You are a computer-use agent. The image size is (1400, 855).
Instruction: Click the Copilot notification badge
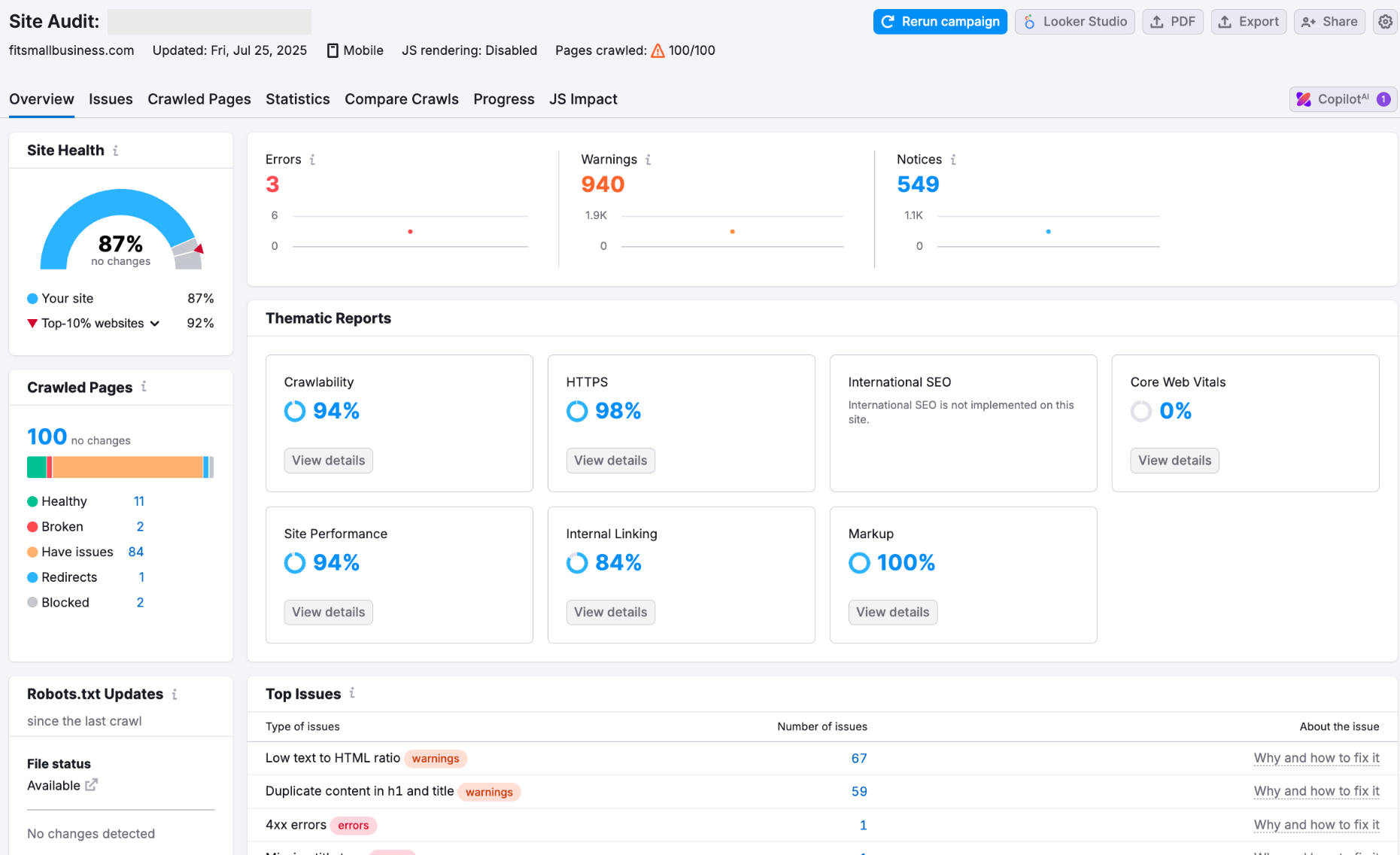coord(1383,99)
